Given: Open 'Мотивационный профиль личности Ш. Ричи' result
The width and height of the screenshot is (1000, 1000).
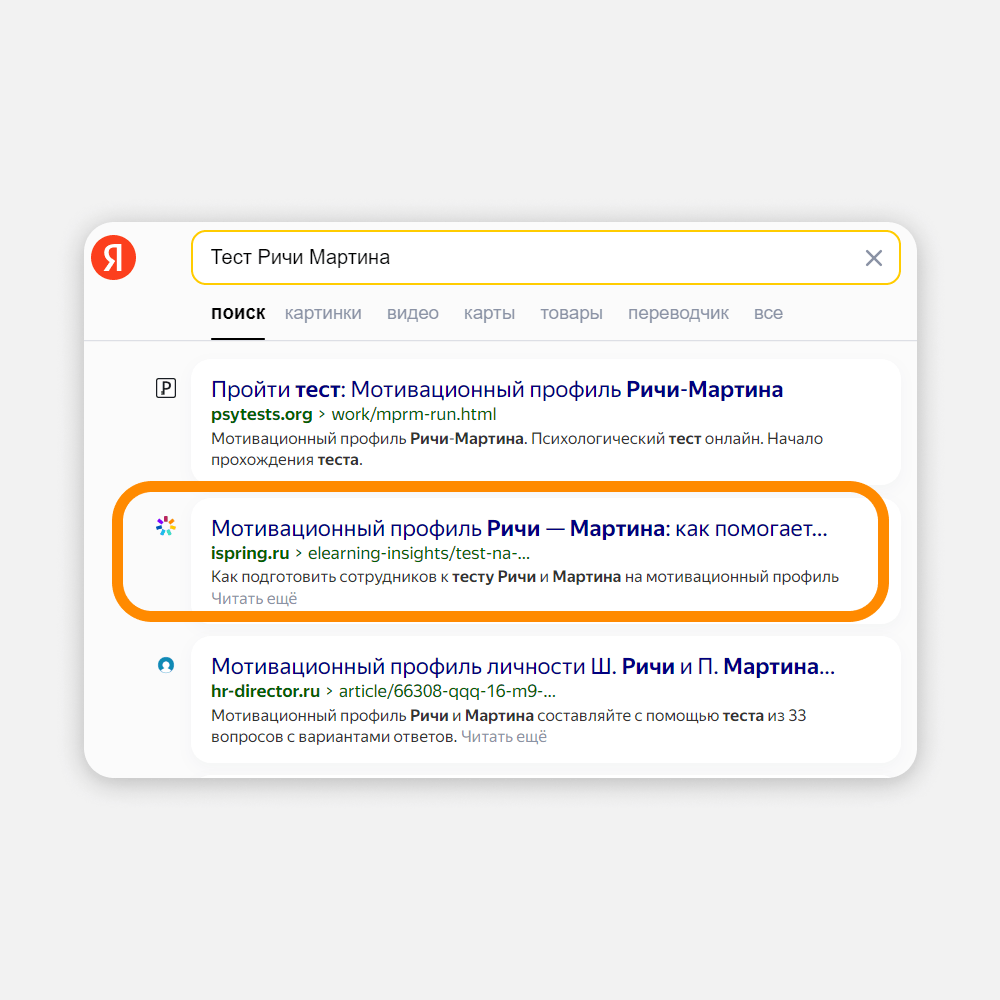Looking at the screenshot, I should [x=522, y=666].
